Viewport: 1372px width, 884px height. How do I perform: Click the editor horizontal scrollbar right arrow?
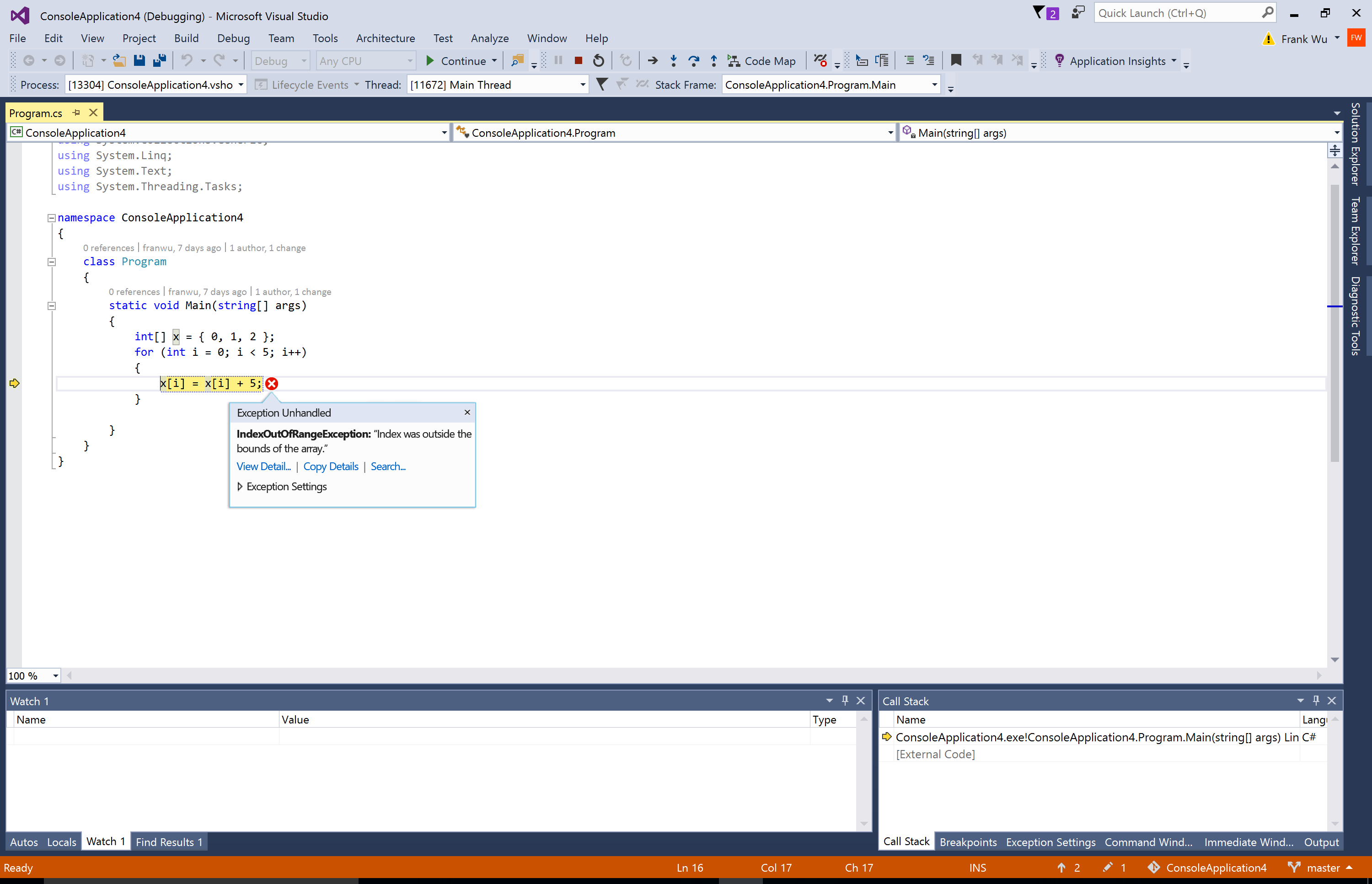tap(1318, 675)
